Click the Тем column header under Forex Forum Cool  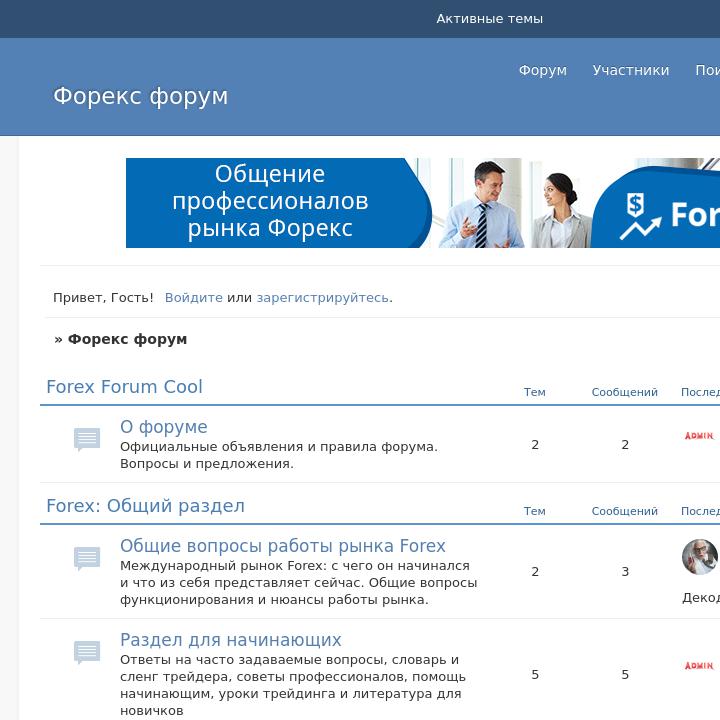[534, 392]
